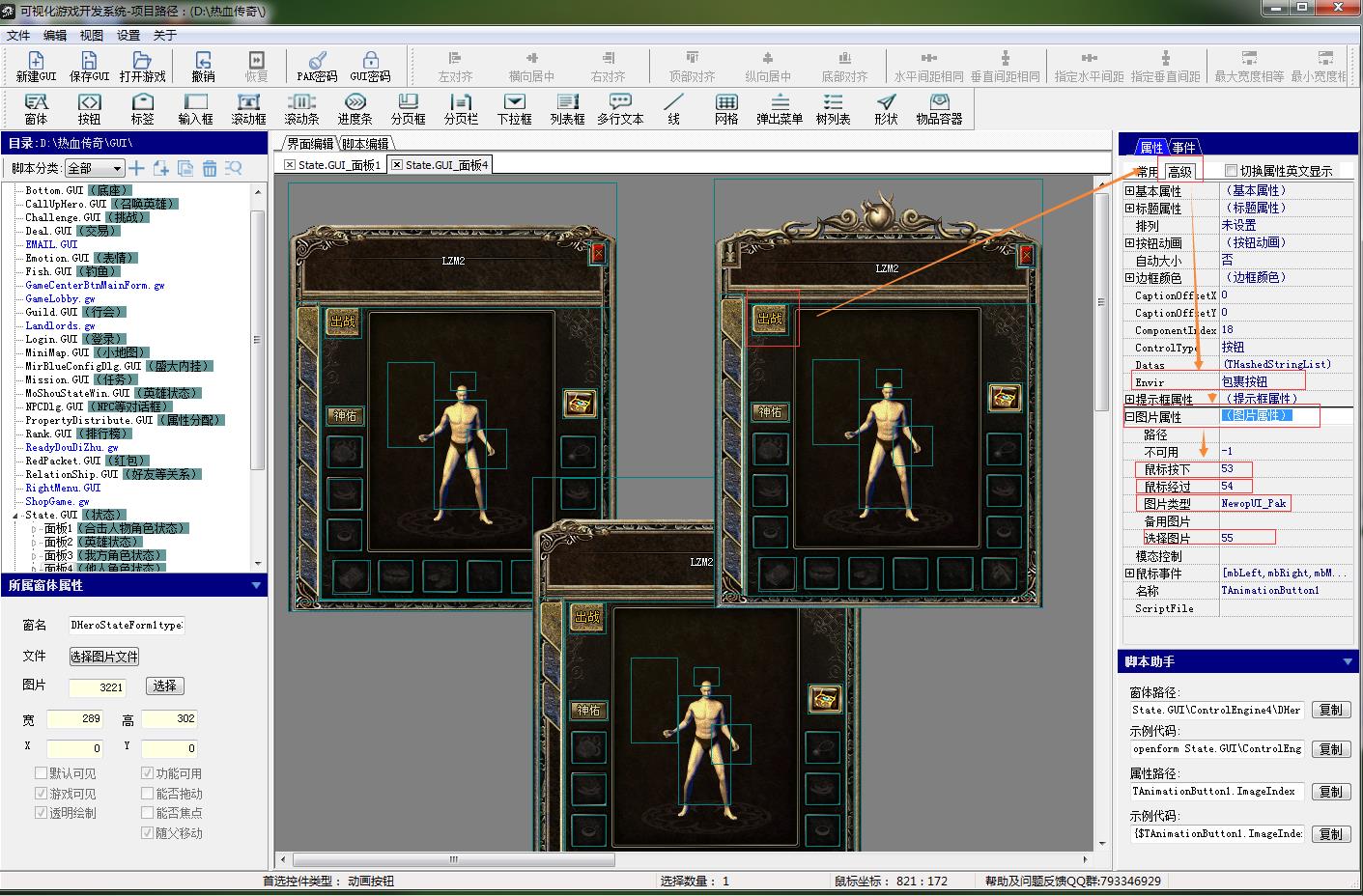Open game via 打开游戏 icon

point(142,67)
